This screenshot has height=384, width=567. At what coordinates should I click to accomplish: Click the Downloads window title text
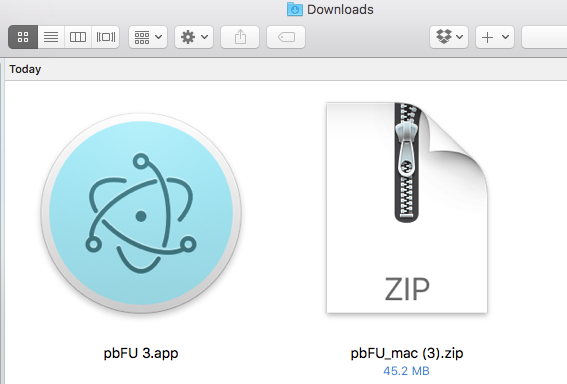[x=340, y=9]
